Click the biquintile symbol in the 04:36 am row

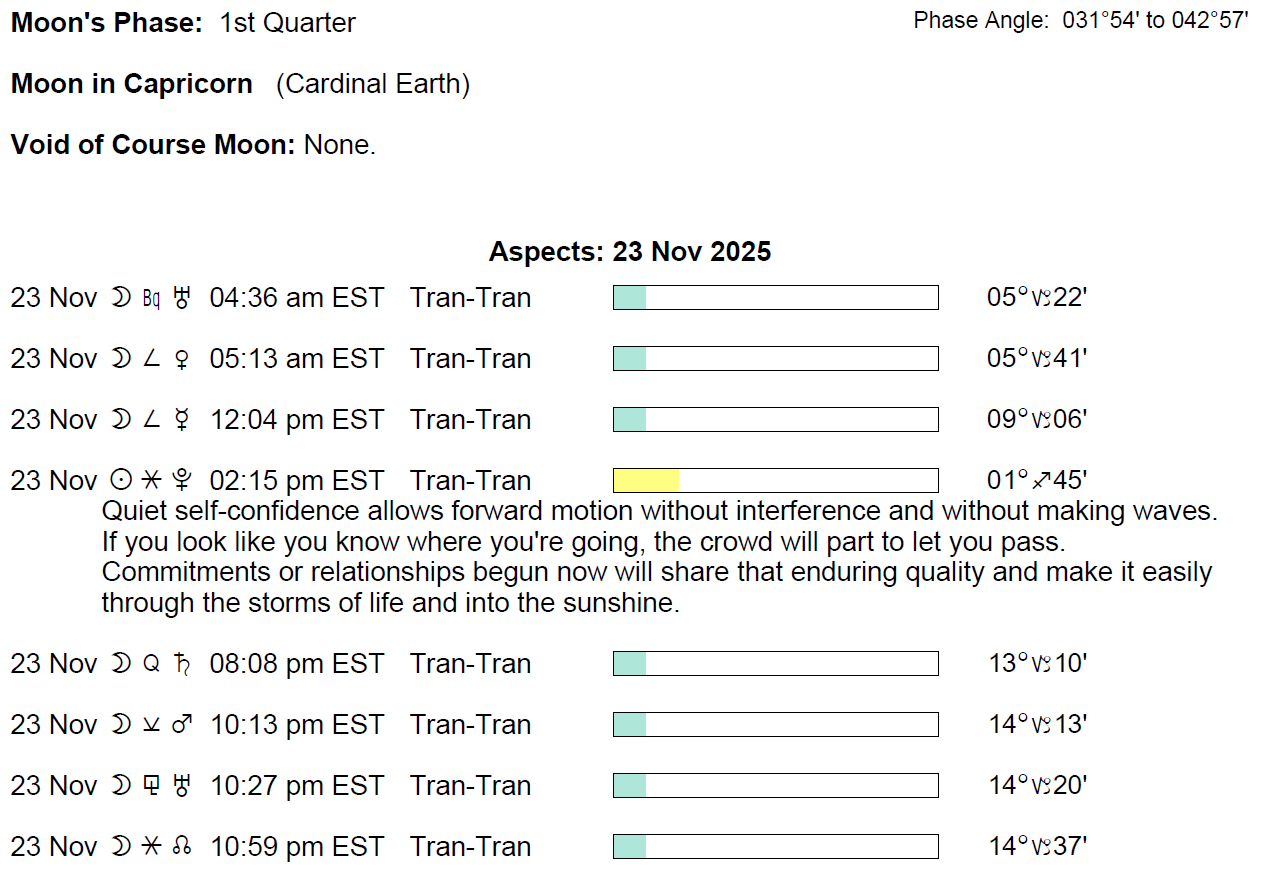151,298
